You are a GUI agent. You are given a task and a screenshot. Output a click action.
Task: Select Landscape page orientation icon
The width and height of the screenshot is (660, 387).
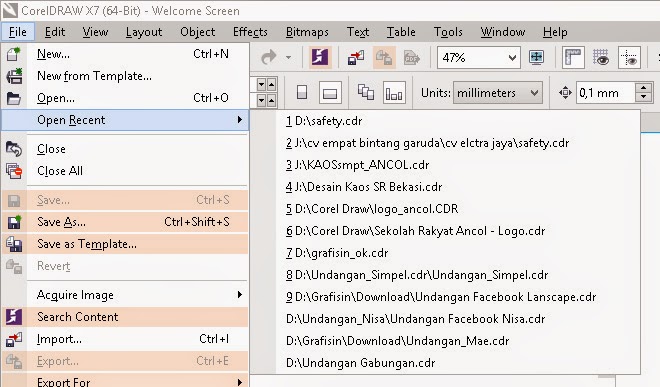point(330,93)
